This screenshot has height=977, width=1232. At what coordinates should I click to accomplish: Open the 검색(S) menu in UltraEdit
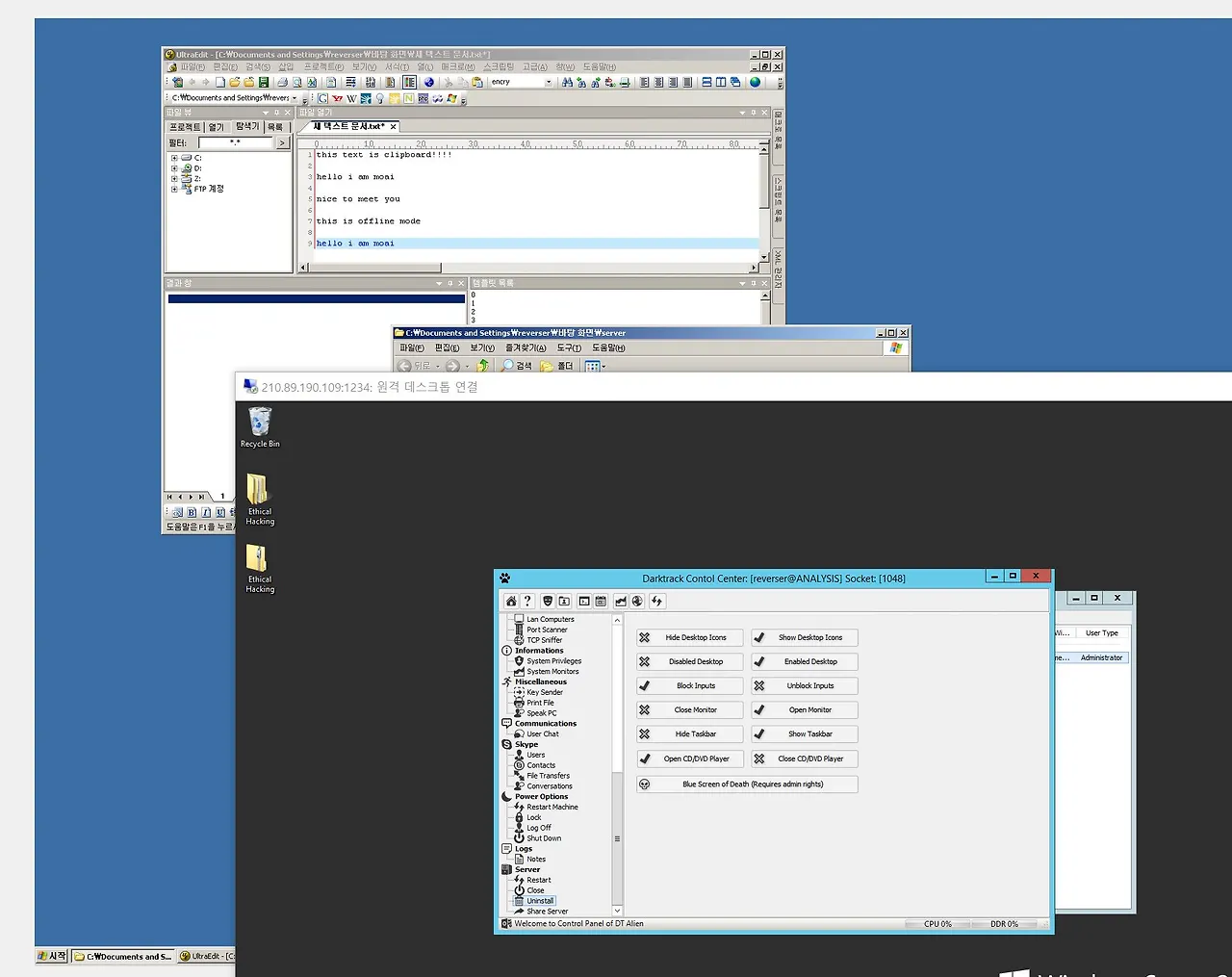[x=258, y=67]
